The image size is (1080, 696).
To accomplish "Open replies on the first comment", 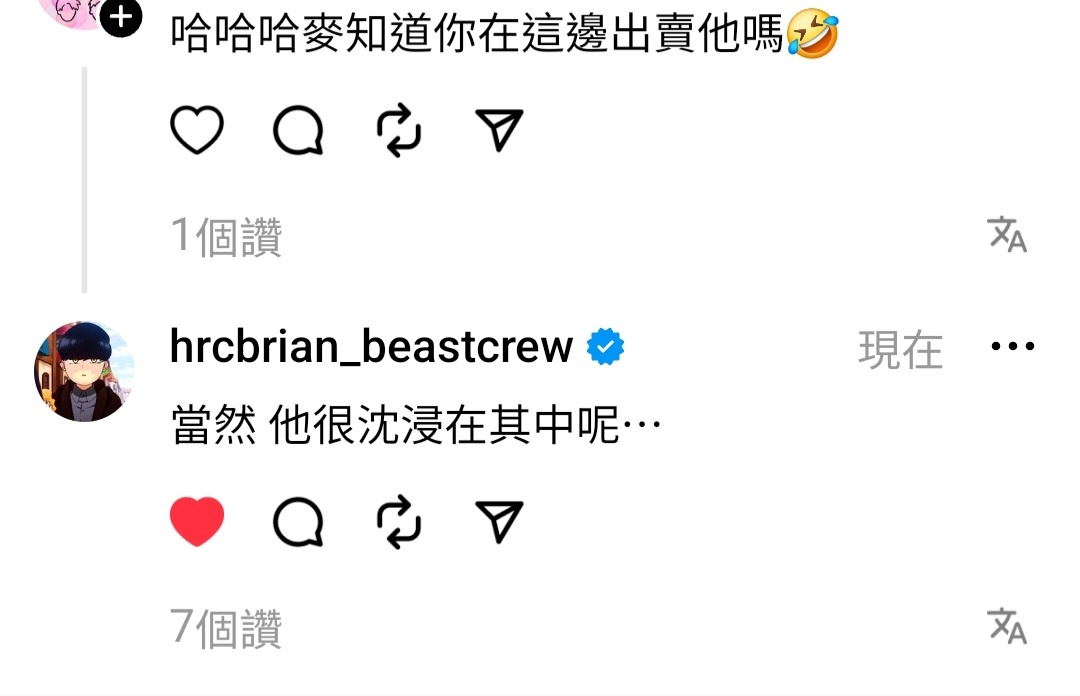I will coord(298,130).
